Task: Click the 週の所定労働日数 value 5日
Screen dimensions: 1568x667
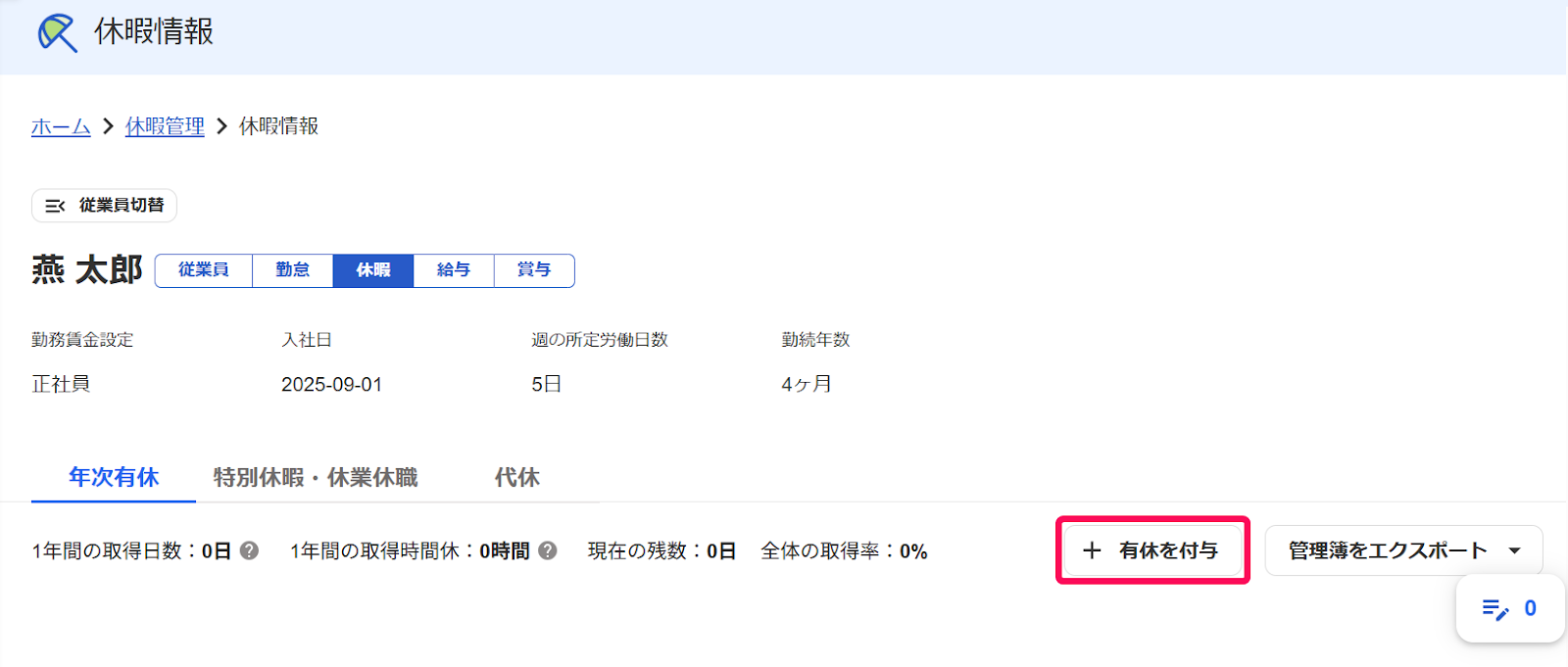Action: coord(547,384)
